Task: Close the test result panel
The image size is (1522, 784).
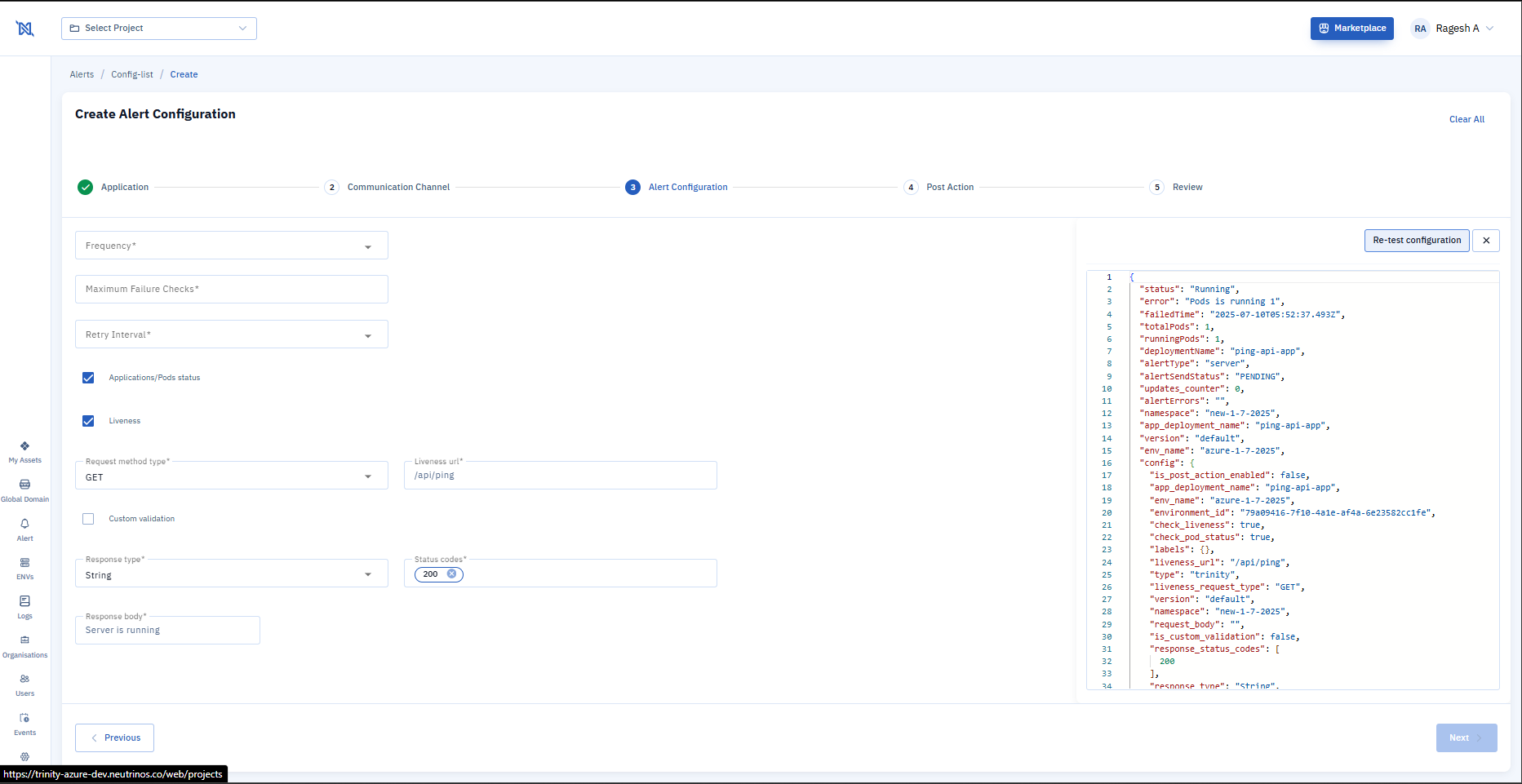Action: 1486,241
